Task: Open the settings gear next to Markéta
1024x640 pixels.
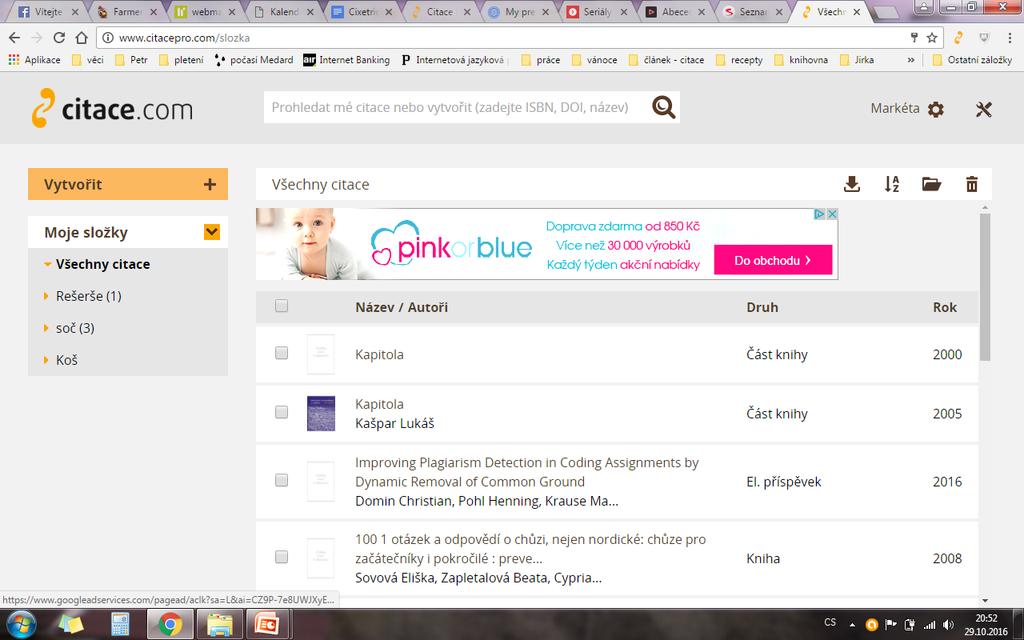Action: tap(936, 109)
